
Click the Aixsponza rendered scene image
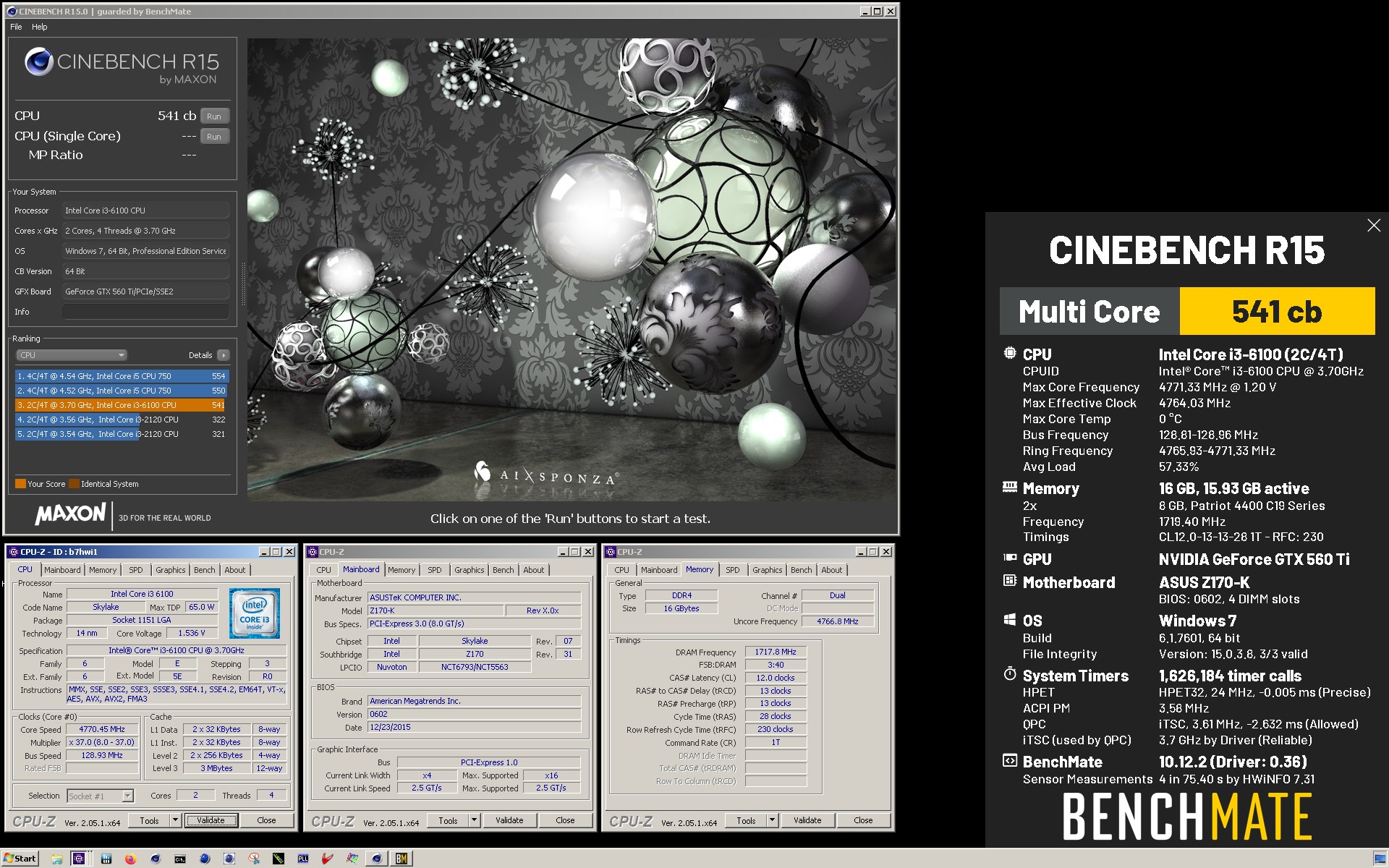[572, 269]
